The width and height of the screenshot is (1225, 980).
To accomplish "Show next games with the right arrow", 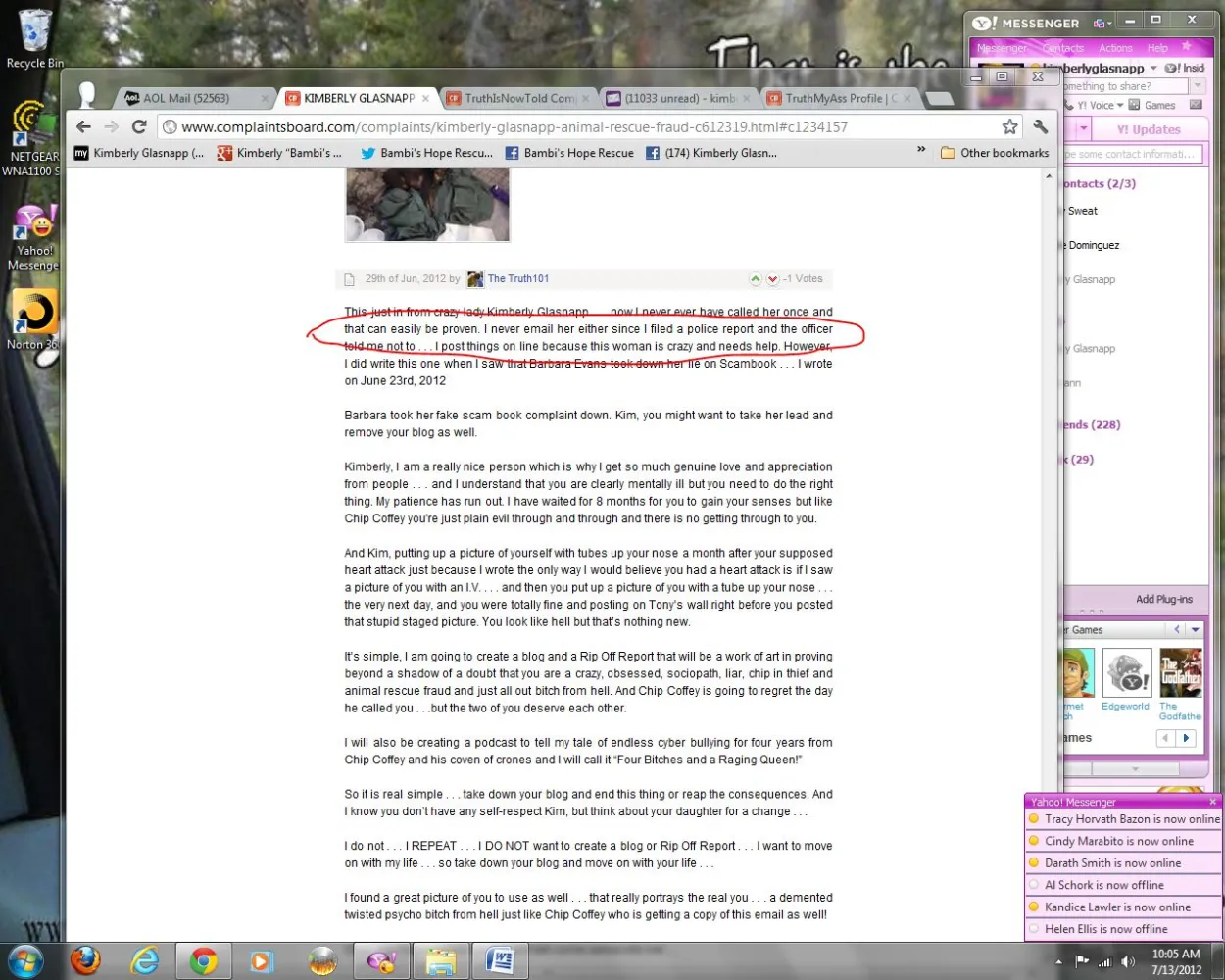I will coord(1186,738).
